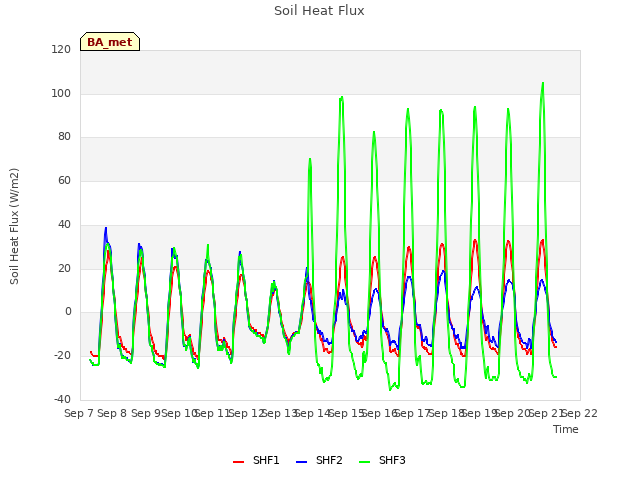The height and width of the screenshot is (480, 640).
Task: Click the SHF3 peak near Sep 15
Action: point(342,97)
